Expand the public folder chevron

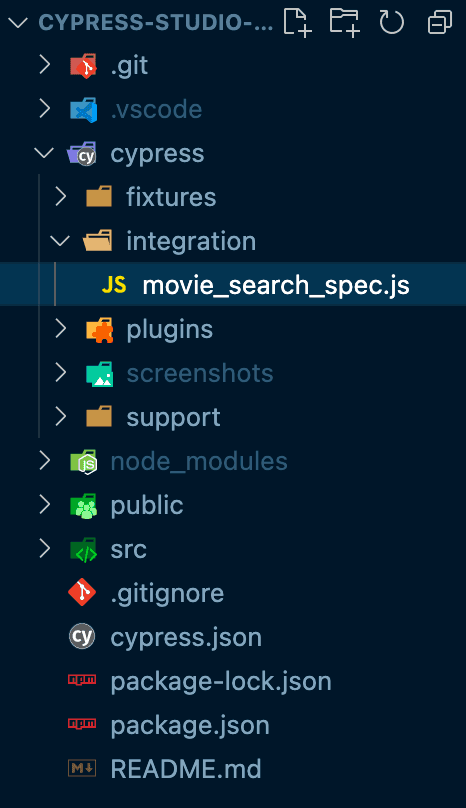45,505
